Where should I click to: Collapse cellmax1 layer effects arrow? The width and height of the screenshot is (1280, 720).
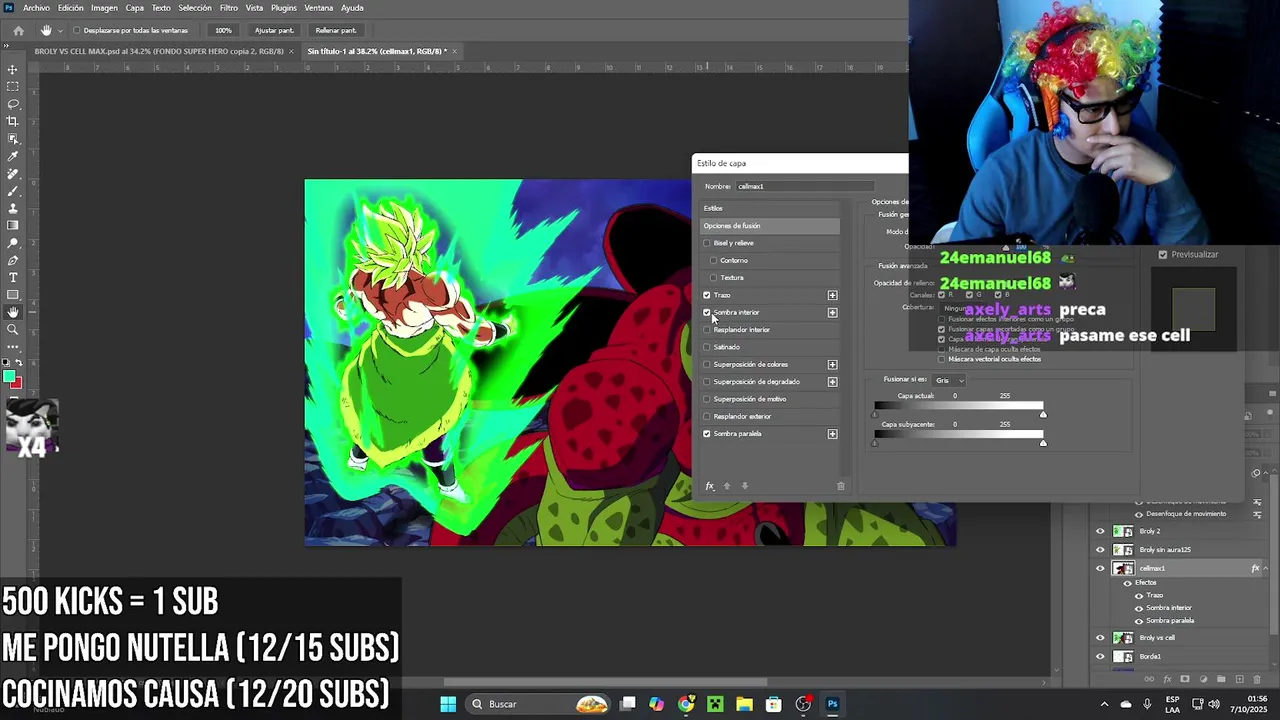coord(1266,569)
